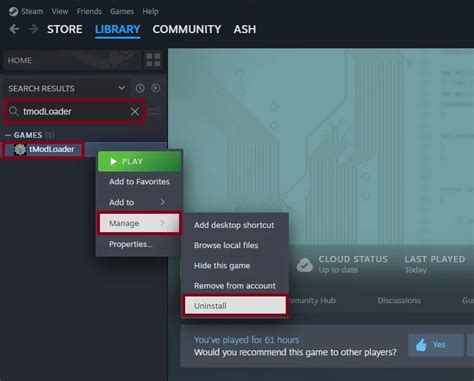This screenshot has height=381, width=474.
Task: Click Uninstall in the submenu
Action: [x=235, y=306]
